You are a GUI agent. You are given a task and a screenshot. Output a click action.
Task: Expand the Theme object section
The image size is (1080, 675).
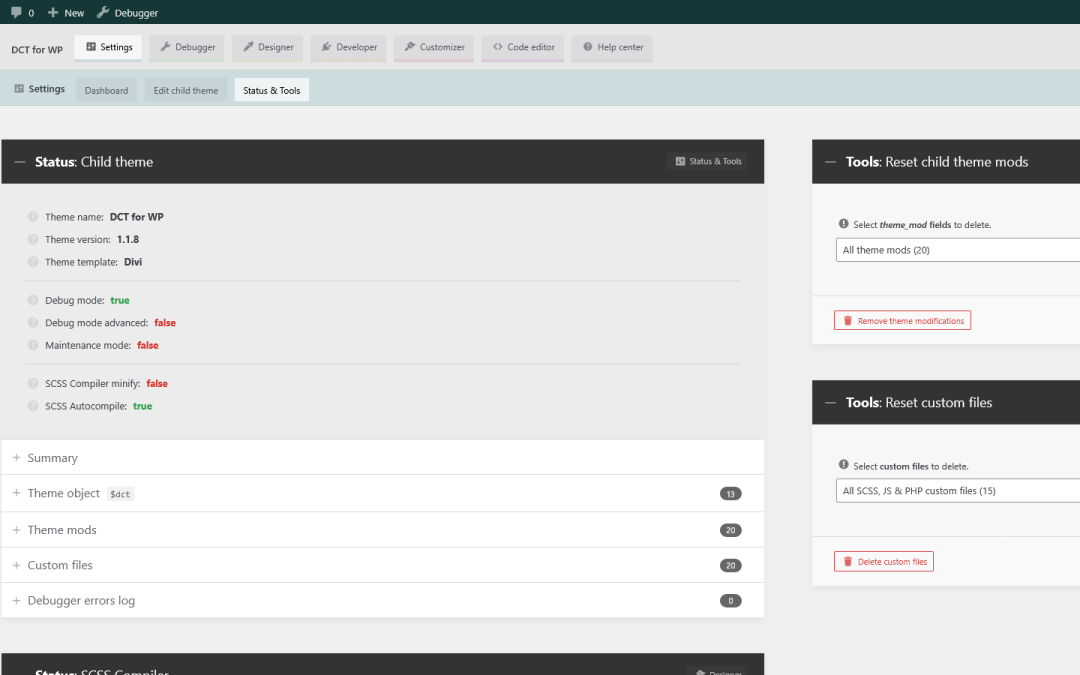[x=383, y=493]
